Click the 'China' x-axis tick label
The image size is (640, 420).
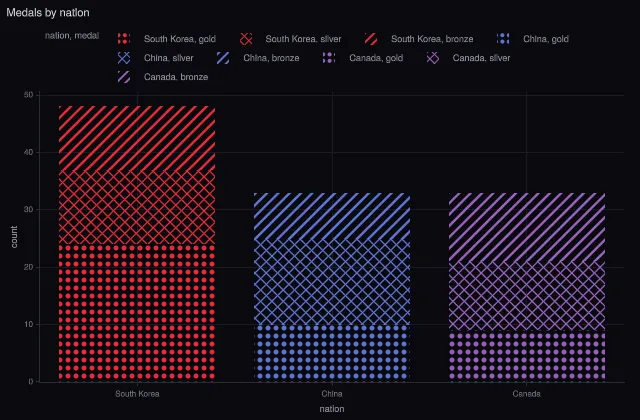pos(332,394)
